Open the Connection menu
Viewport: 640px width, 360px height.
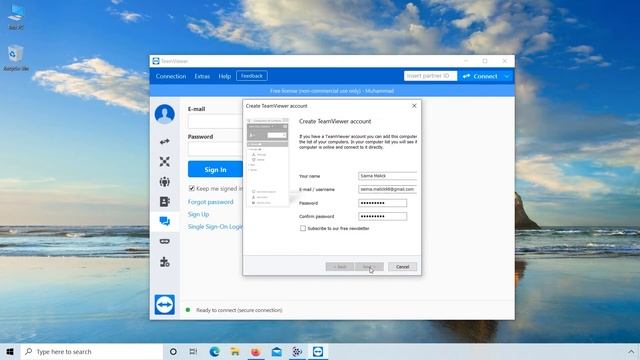[x=171, y=76]
